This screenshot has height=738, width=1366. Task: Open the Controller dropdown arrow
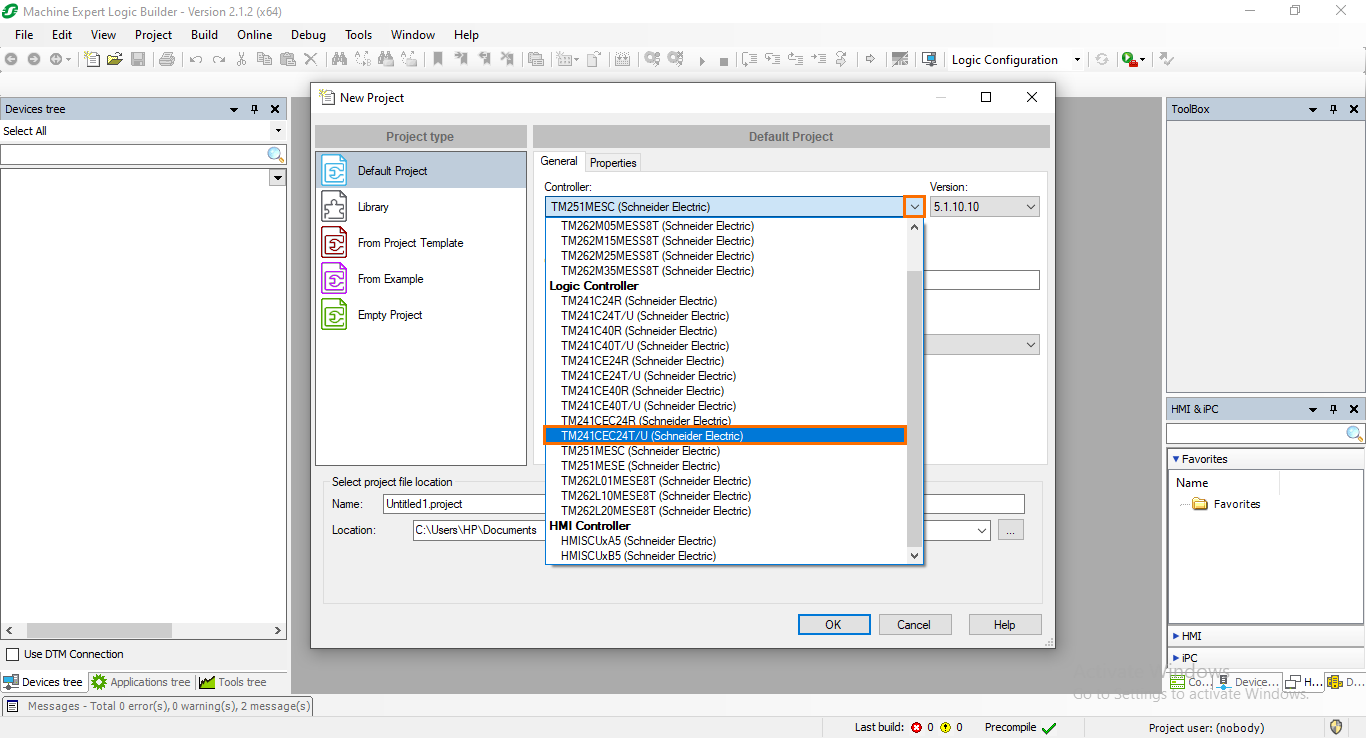click(914, 207)
